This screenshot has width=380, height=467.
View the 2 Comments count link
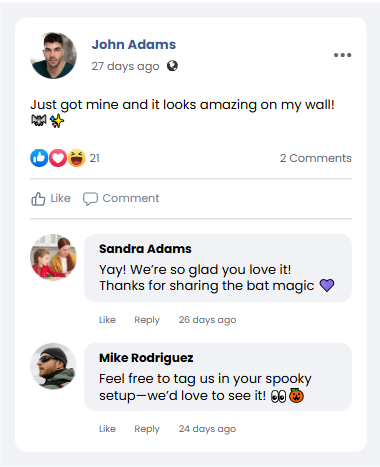316,158
